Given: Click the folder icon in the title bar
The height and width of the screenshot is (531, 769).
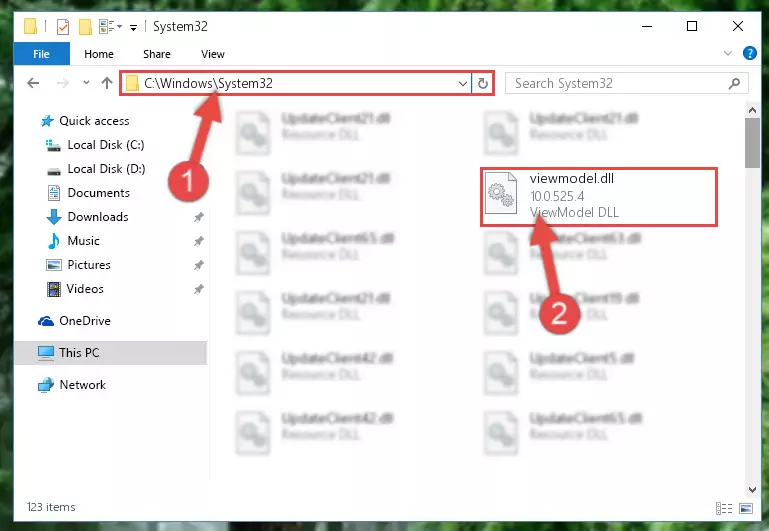Looking at the screenshot, I should point(30,26).
